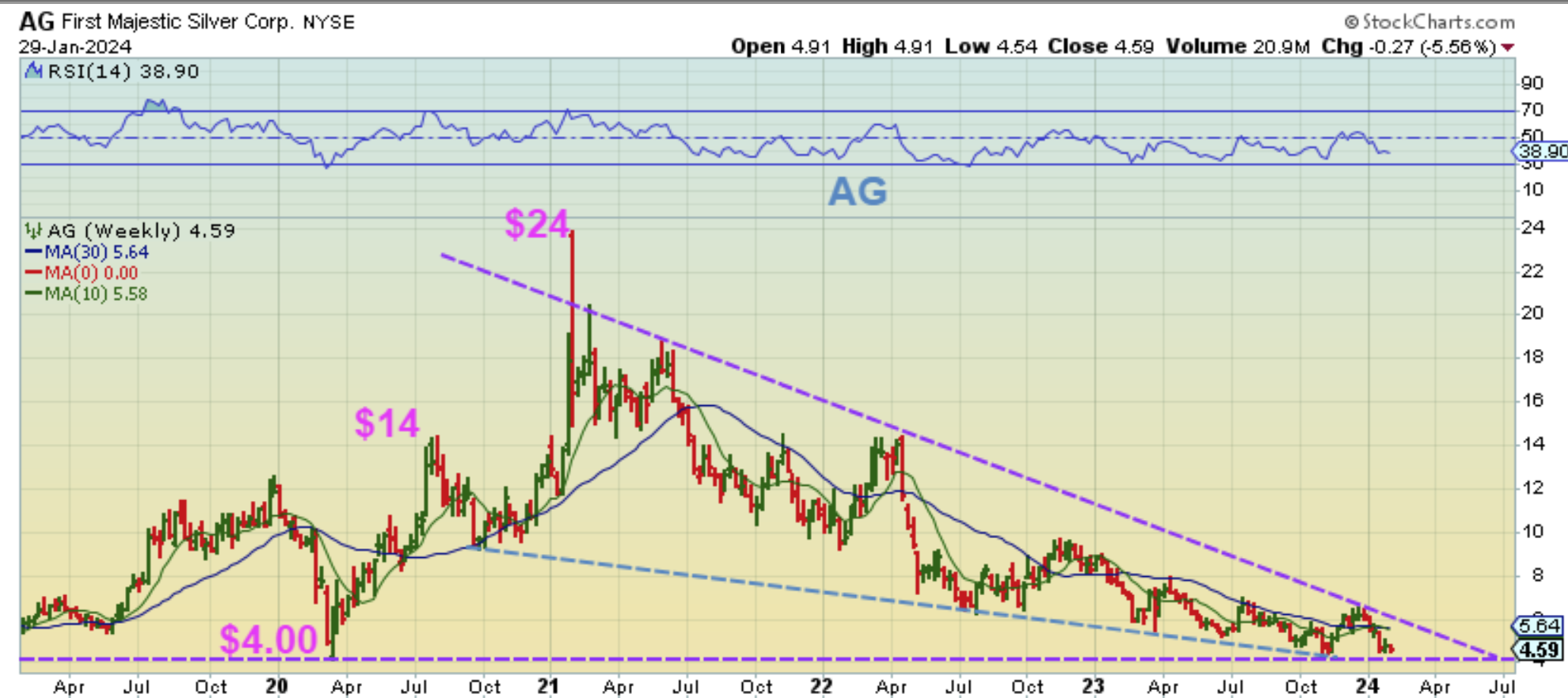Click the 14 label on the price axis
The image size is (1568, 698).
pos(1532,444)
